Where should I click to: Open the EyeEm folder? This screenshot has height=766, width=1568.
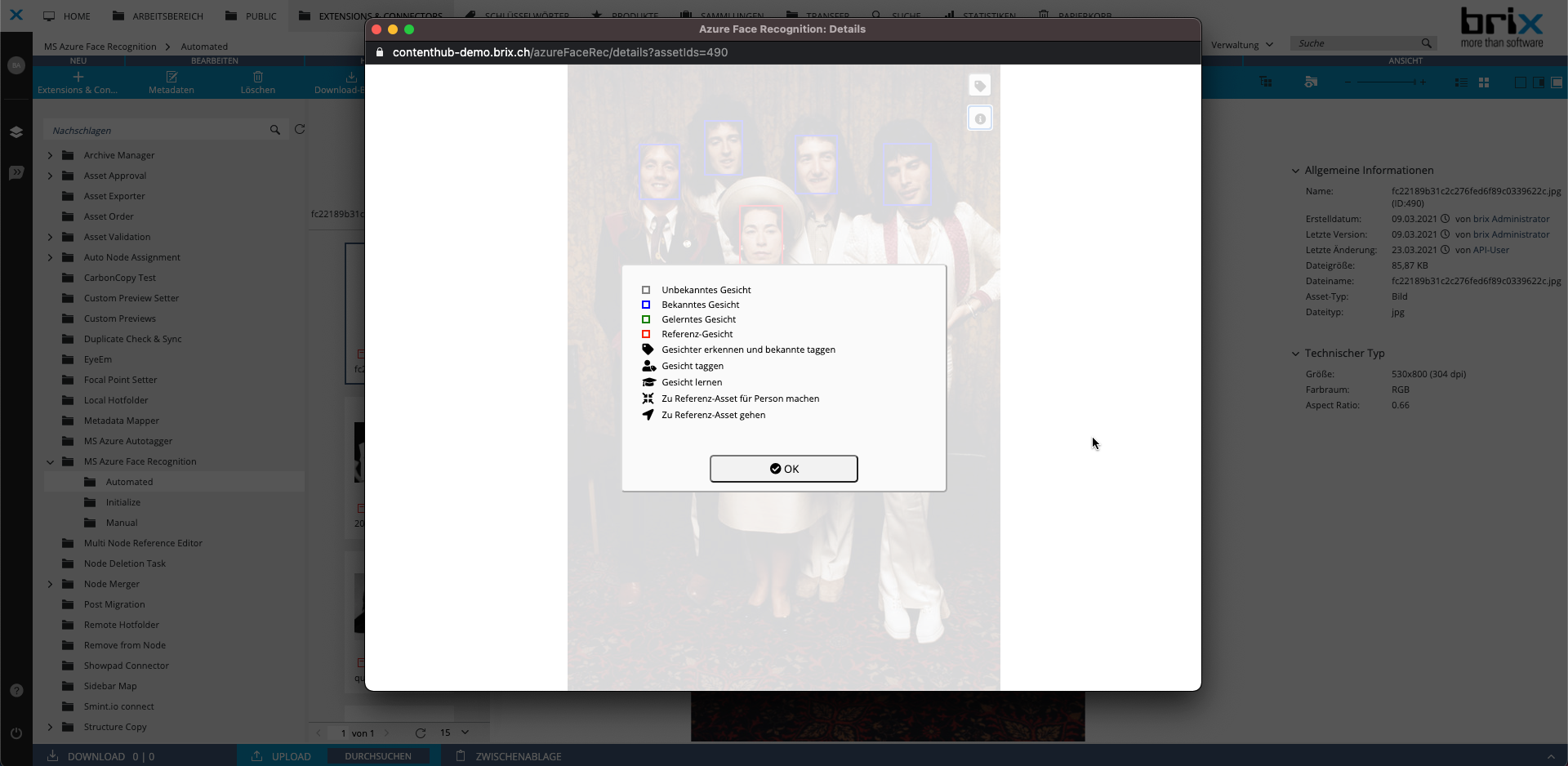(x=98, y=359)
